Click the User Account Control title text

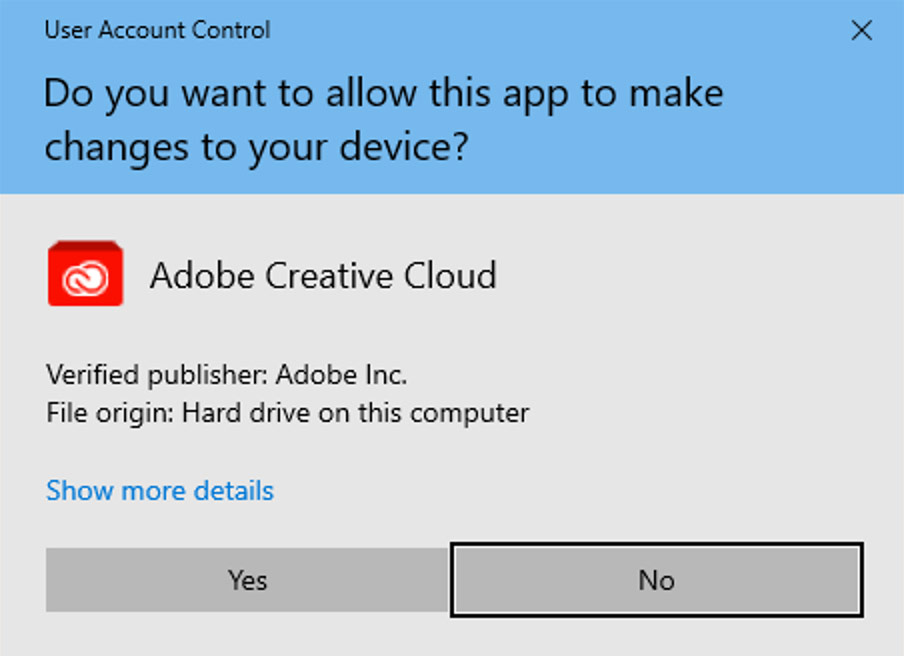[x=157, y=30]
